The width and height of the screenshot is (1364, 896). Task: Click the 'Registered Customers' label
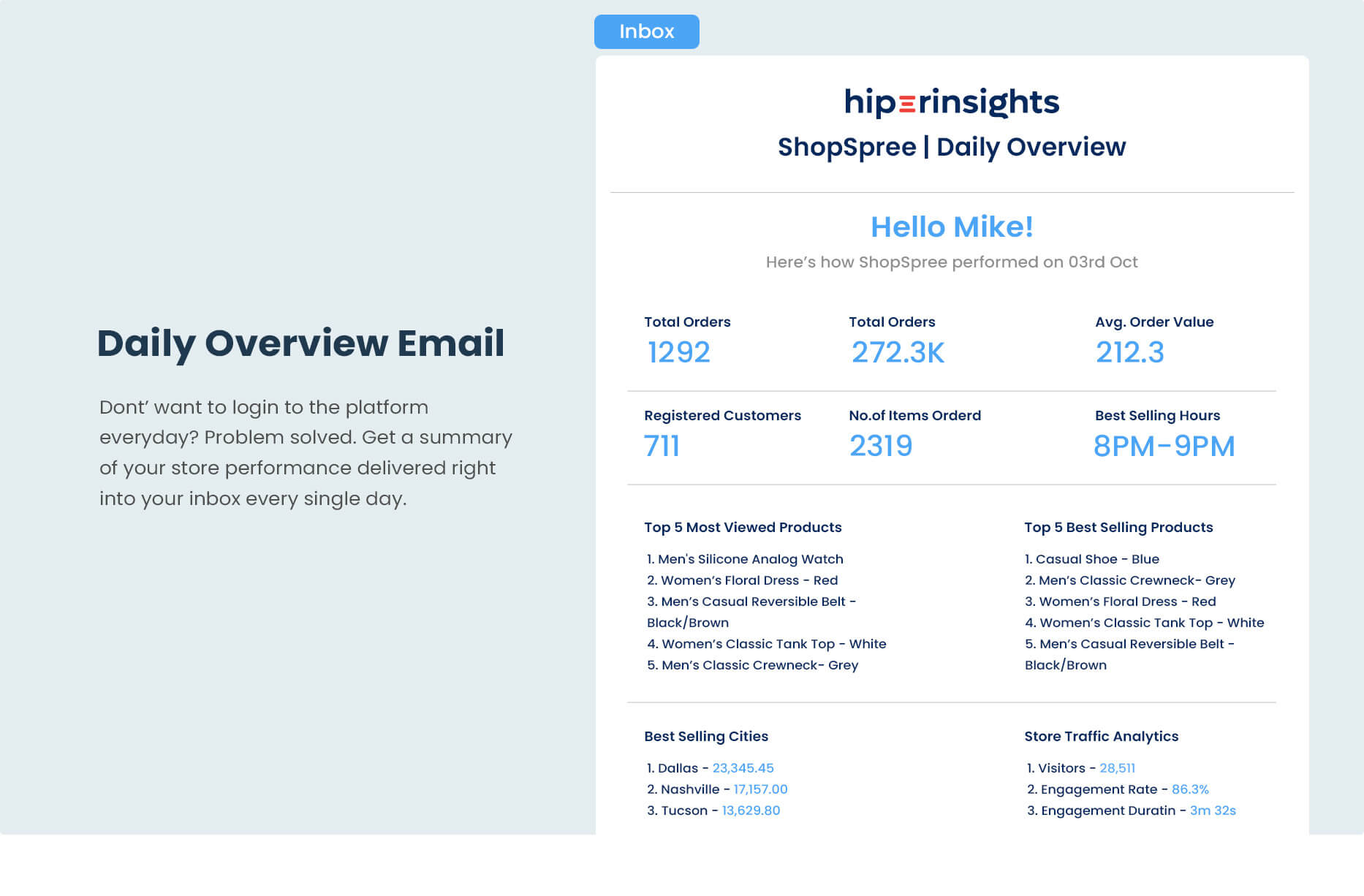tap(722, 415)
